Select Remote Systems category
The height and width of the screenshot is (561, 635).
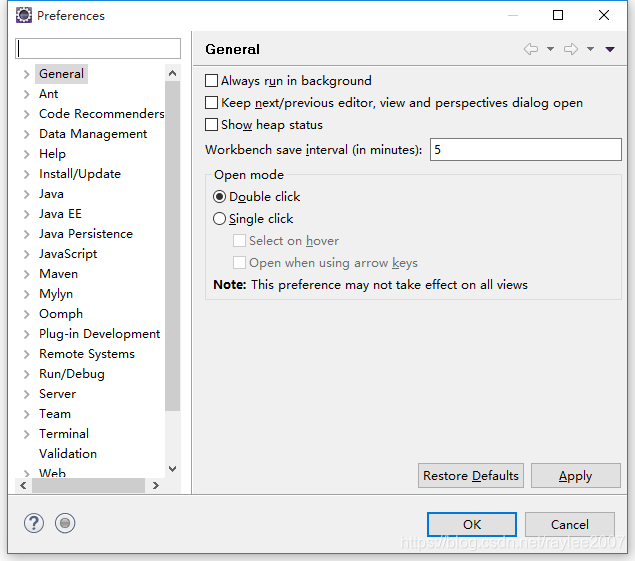(x=87, y=354)
